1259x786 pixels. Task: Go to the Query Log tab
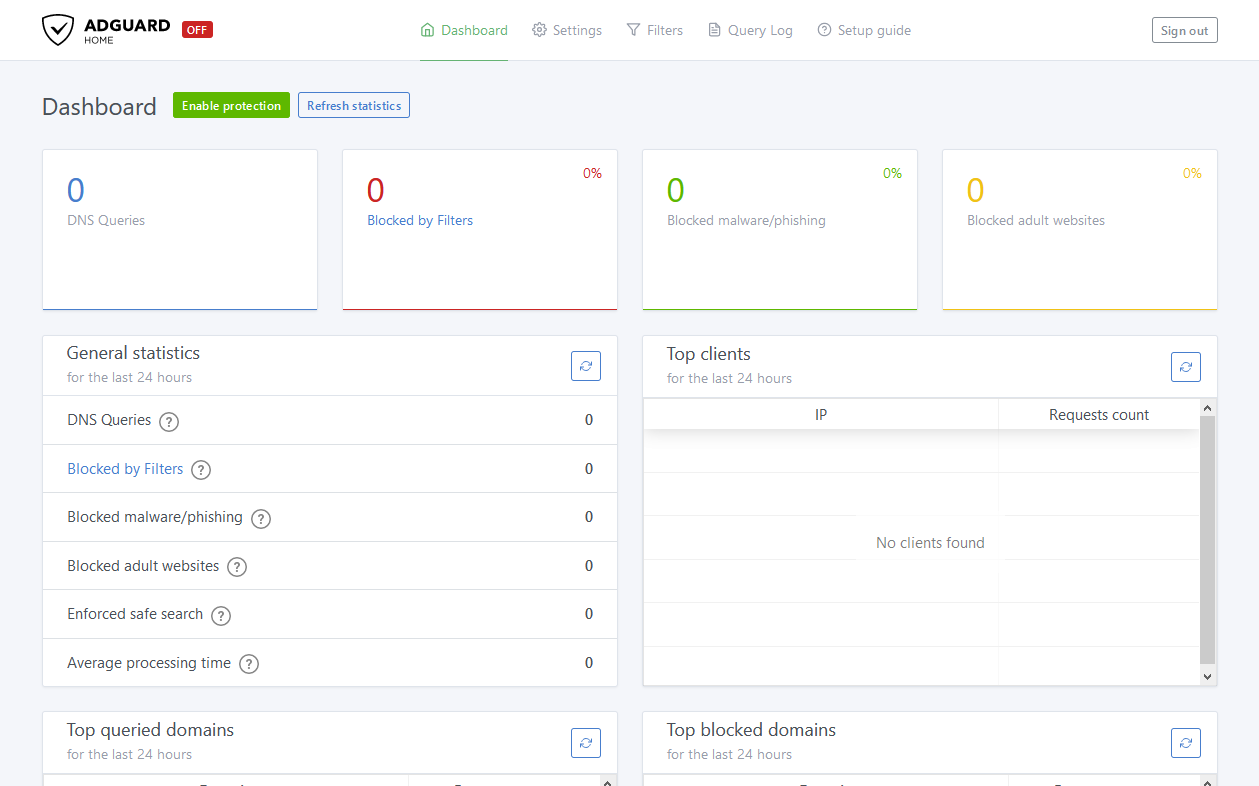pyautogui.click(x=750, y=30)
